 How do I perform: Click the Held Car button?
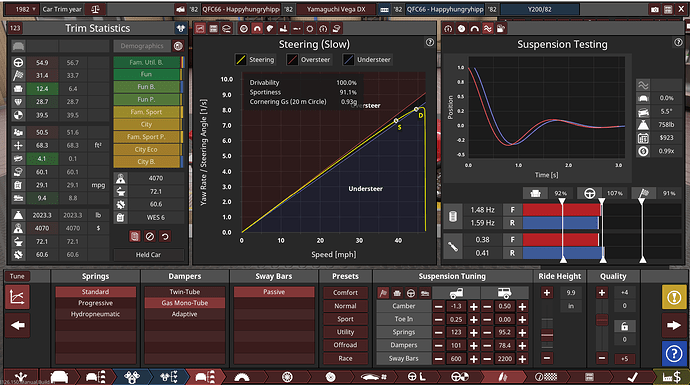point(148,254)
